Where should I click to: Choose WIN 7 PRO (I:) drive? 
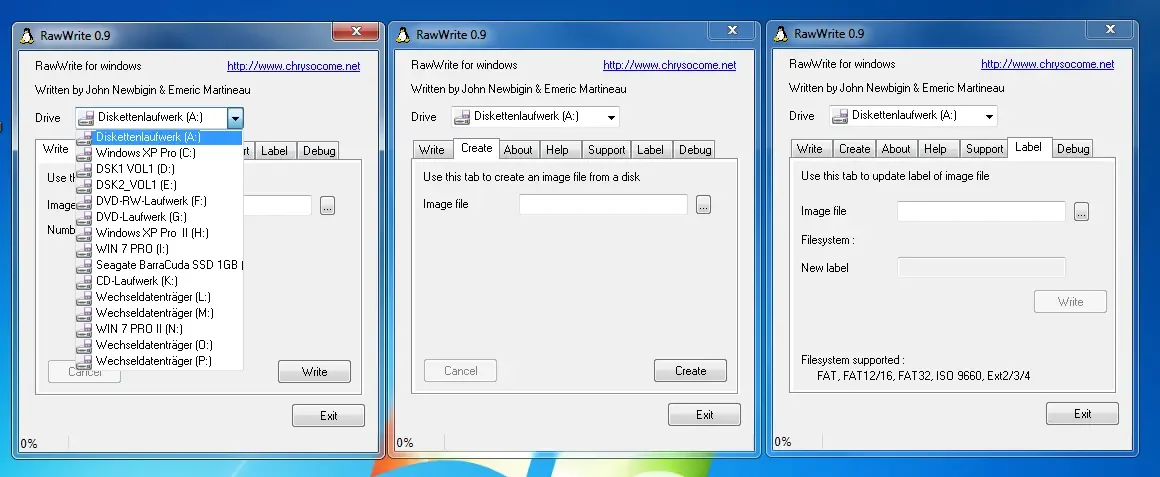click(x=158, y=248)
